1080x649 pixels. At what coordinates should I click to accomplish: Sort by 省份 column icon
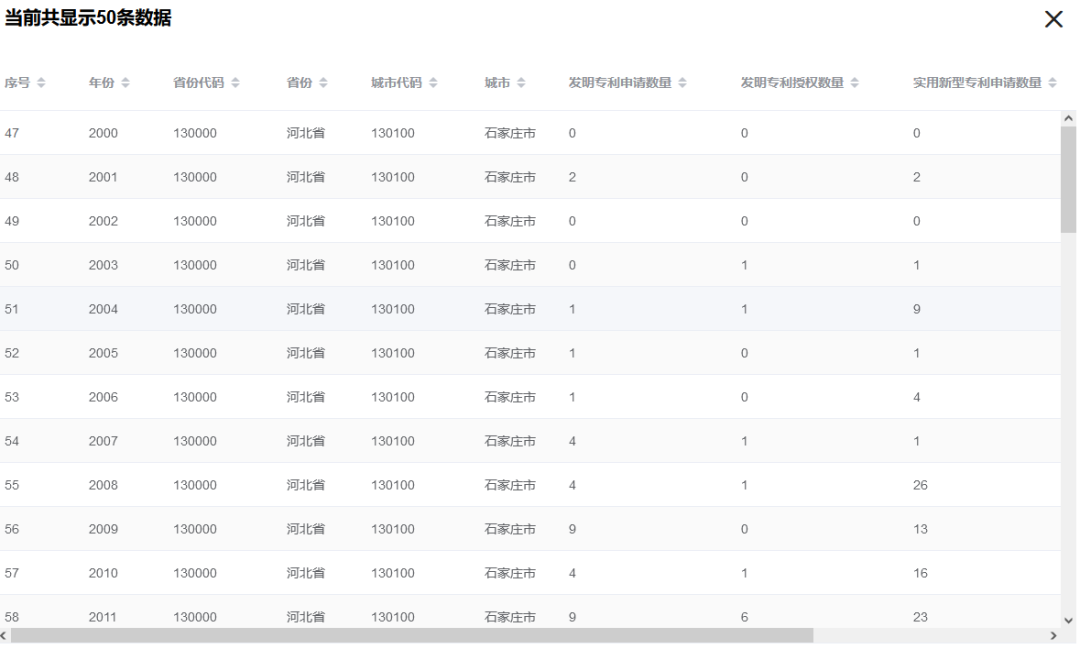click(324, 83)
